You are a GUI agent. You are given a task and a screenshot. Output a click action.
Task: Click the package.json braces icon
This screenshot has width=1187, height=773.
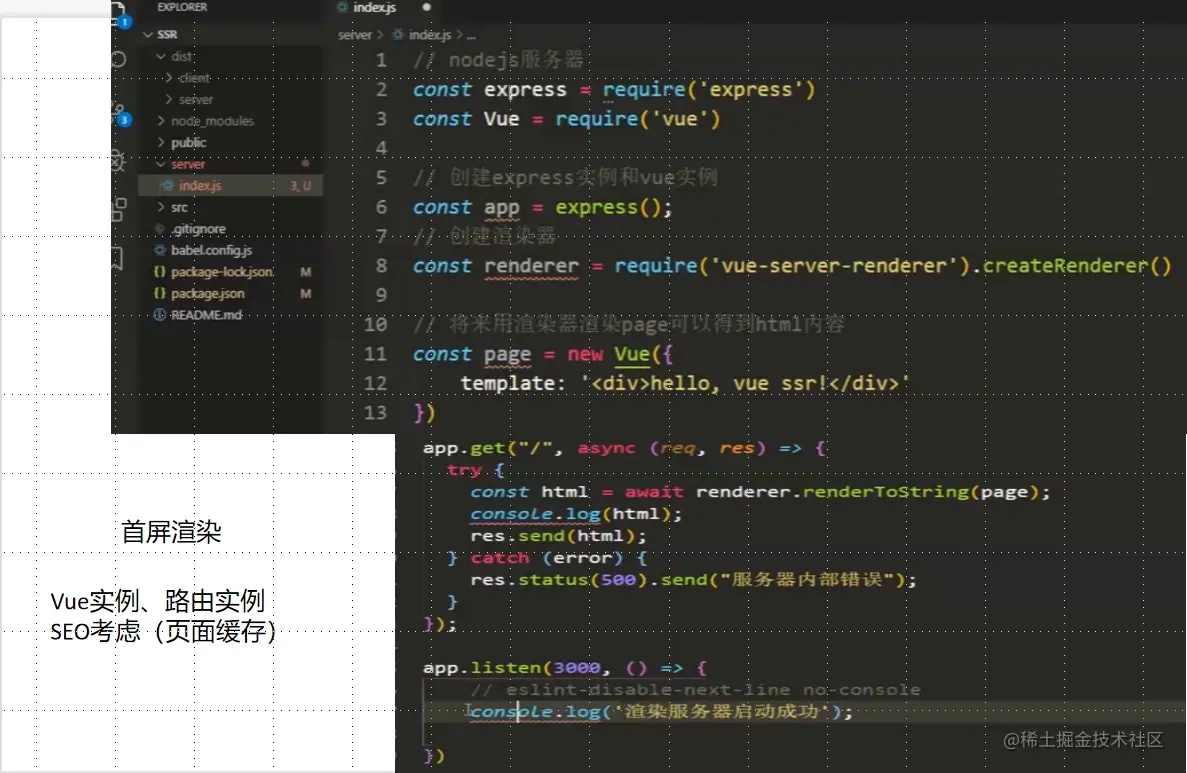(160, 293)
